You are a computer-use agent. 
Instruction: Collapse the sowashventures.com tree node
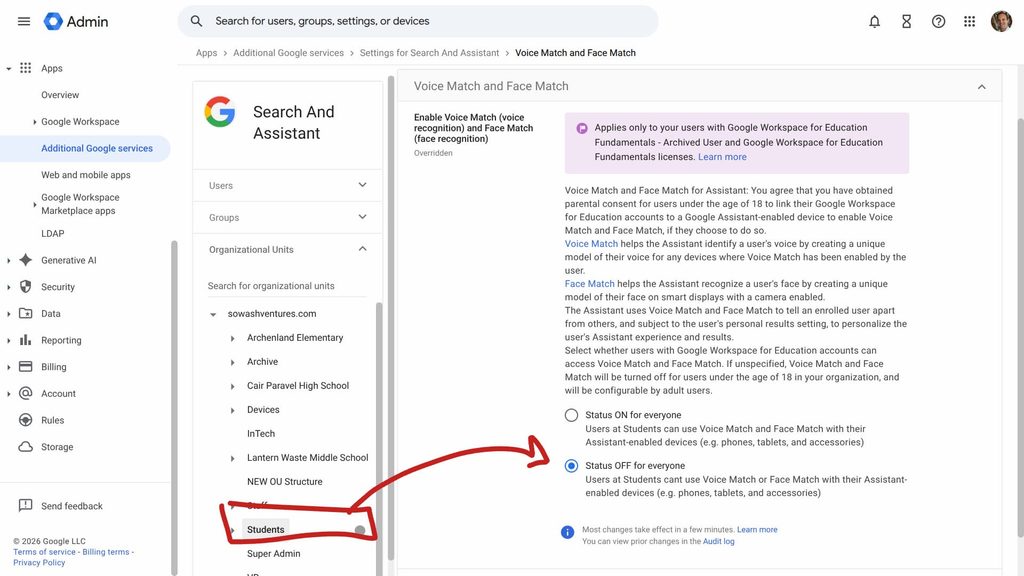tap(213, 314)
